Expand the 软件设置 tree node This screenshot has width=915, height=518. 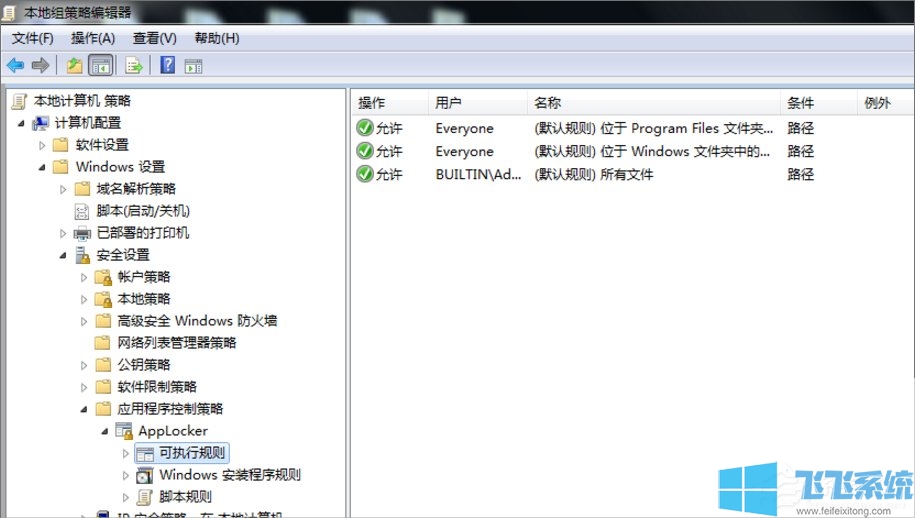tap(42, 145)
